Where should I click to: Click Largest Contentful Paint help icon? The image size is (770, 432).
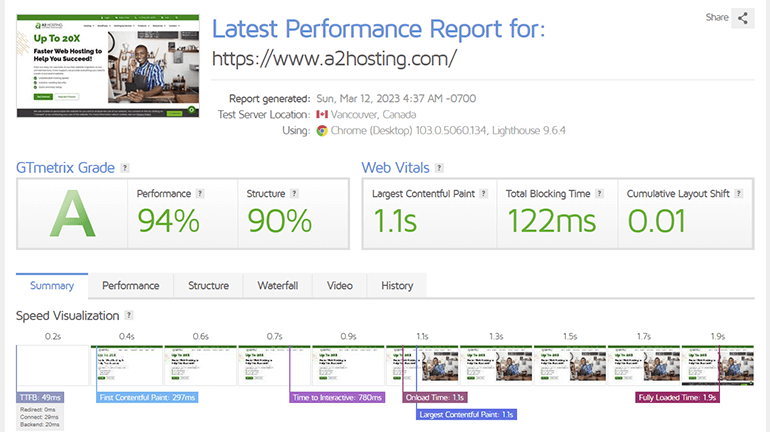(x=484, y=193)
